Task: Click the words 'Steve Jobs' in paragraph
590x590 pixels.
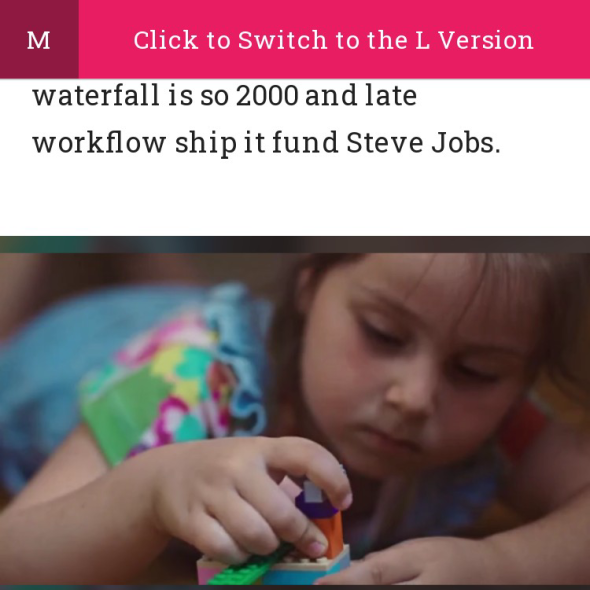Action: (423, 143)
